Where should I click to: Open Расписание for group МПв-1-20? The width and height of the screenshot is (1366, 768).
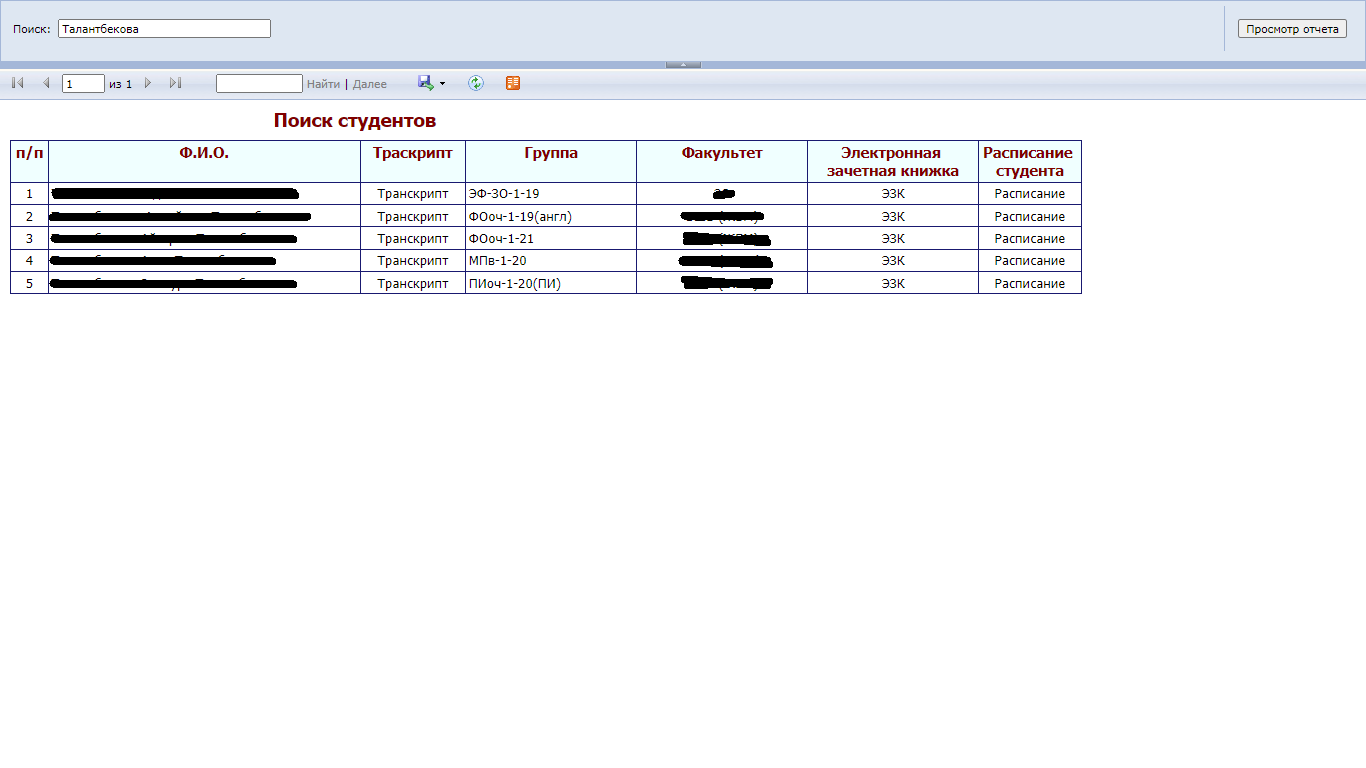tap(1029, 261)
